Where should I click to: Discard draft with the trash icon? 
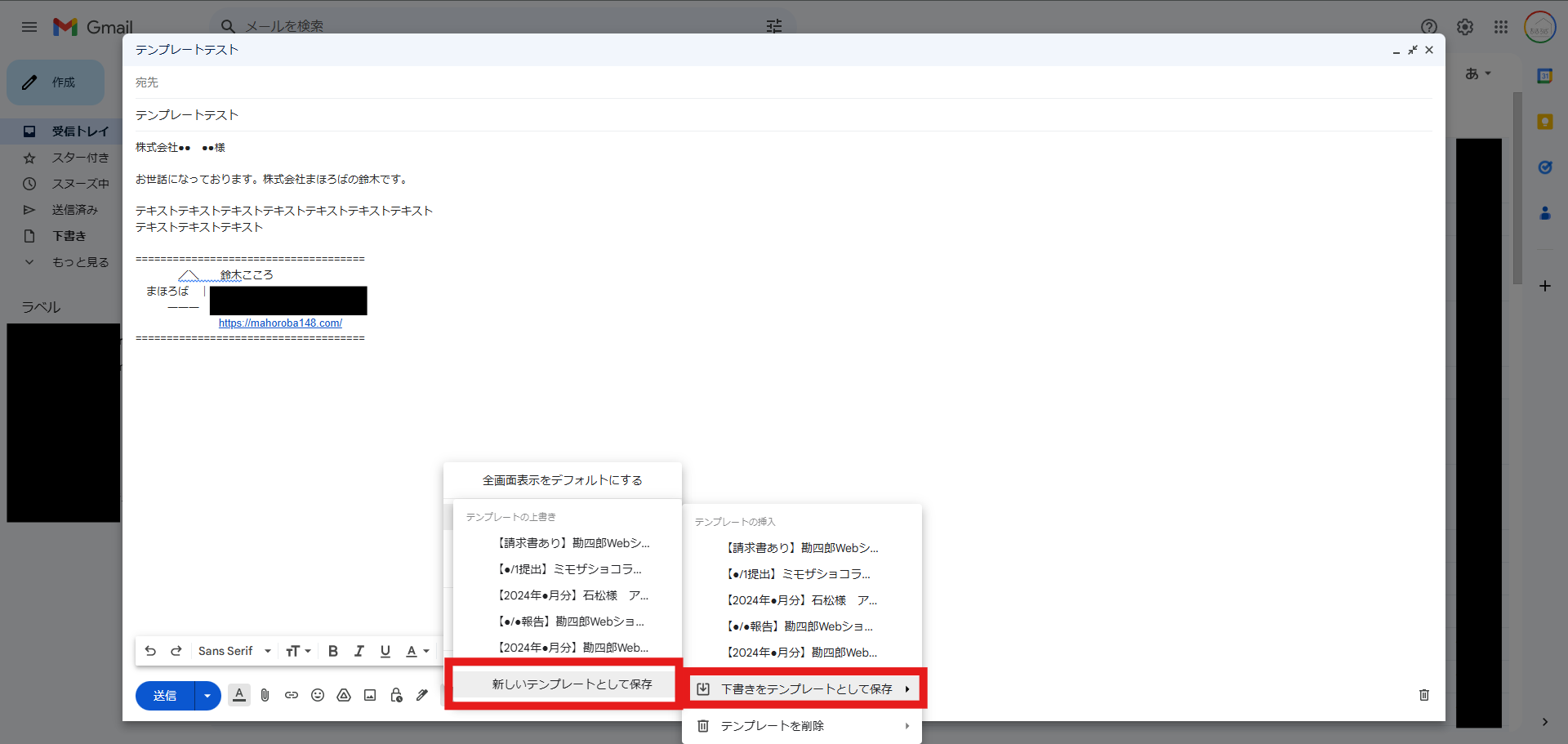(1424, 695)
